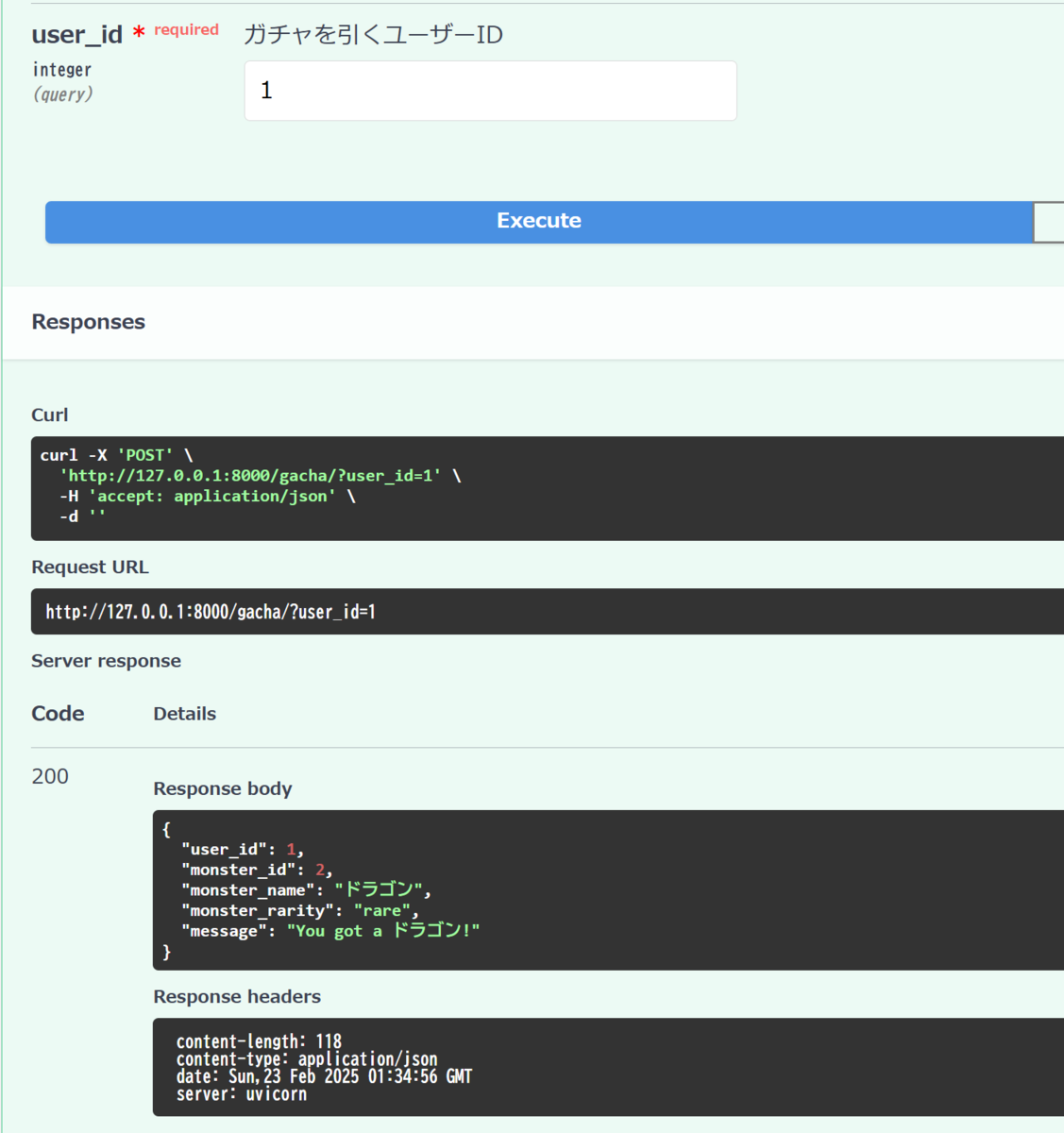
Task: Click the "monster_rarity": "rare" line
Action: click(300, 910)
